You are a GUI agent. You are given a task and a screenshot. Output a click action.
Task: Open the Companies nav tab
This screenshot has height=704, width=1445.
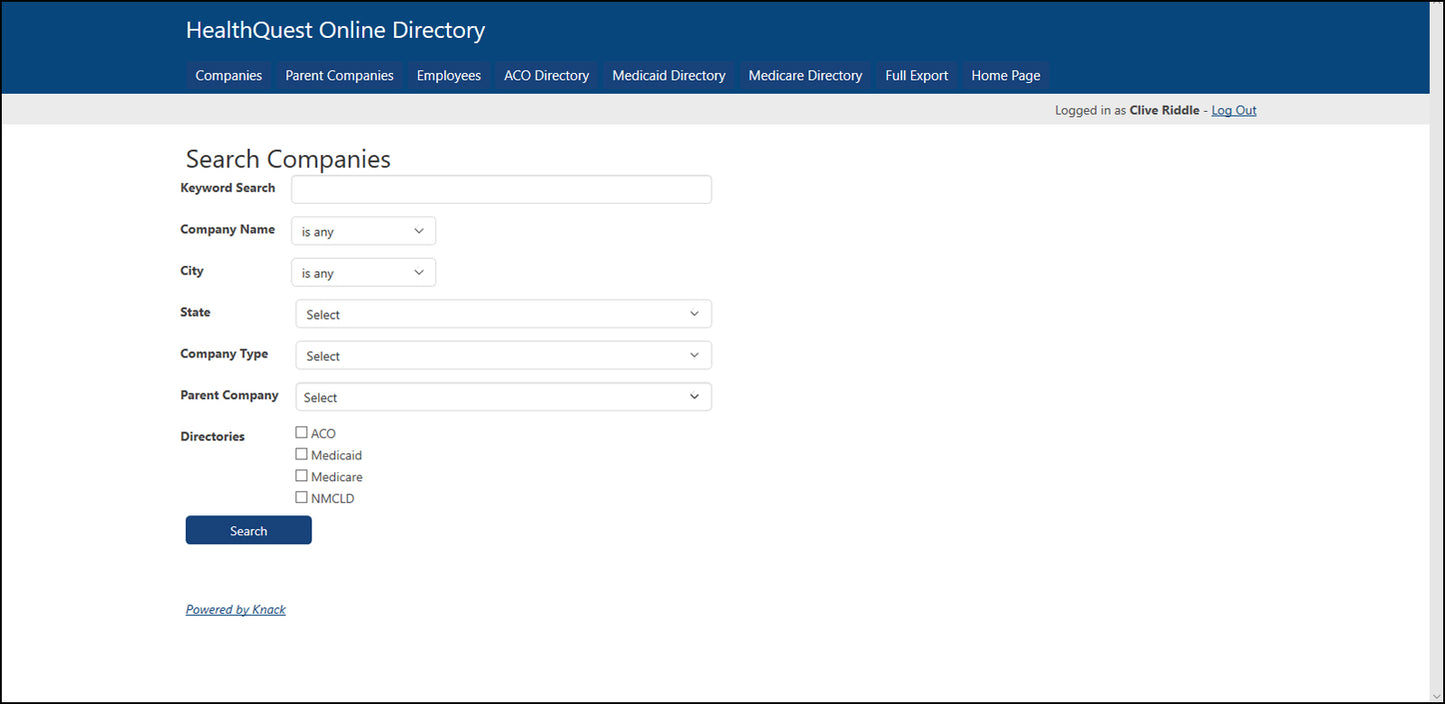pos(228,76)
